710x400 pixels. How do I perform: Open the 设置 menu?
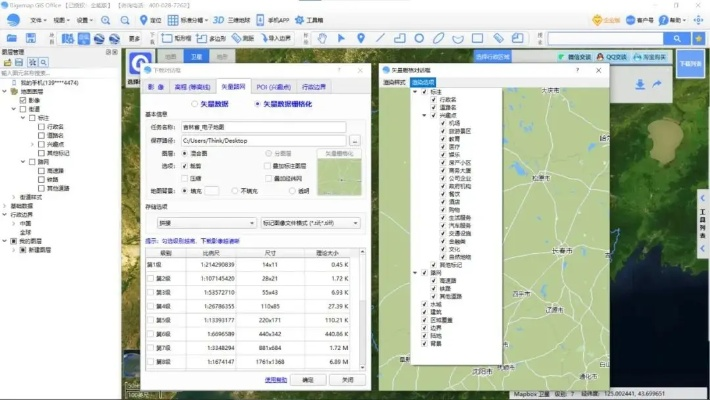[84, 20]
